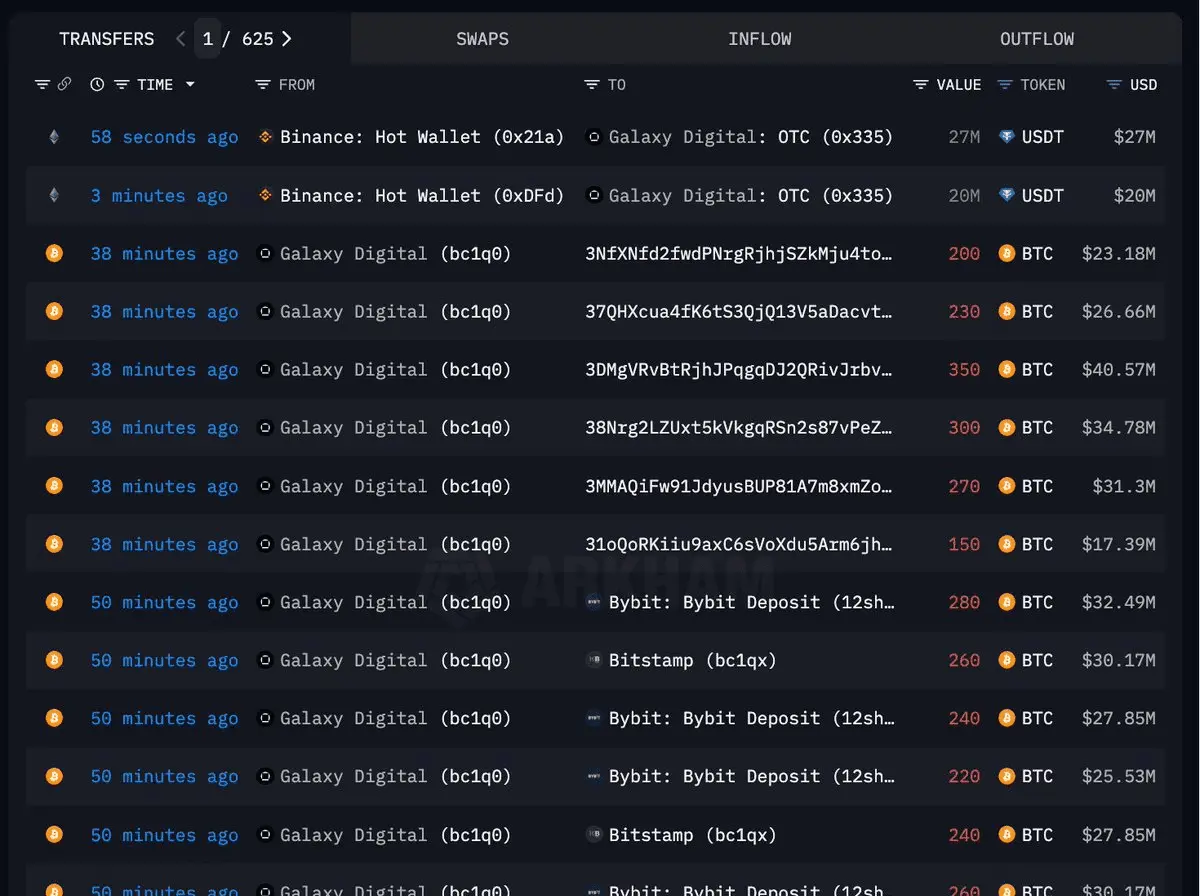
Task: Click the Bitcoin chain icon on the 220 BTC row
Action: 54,776
